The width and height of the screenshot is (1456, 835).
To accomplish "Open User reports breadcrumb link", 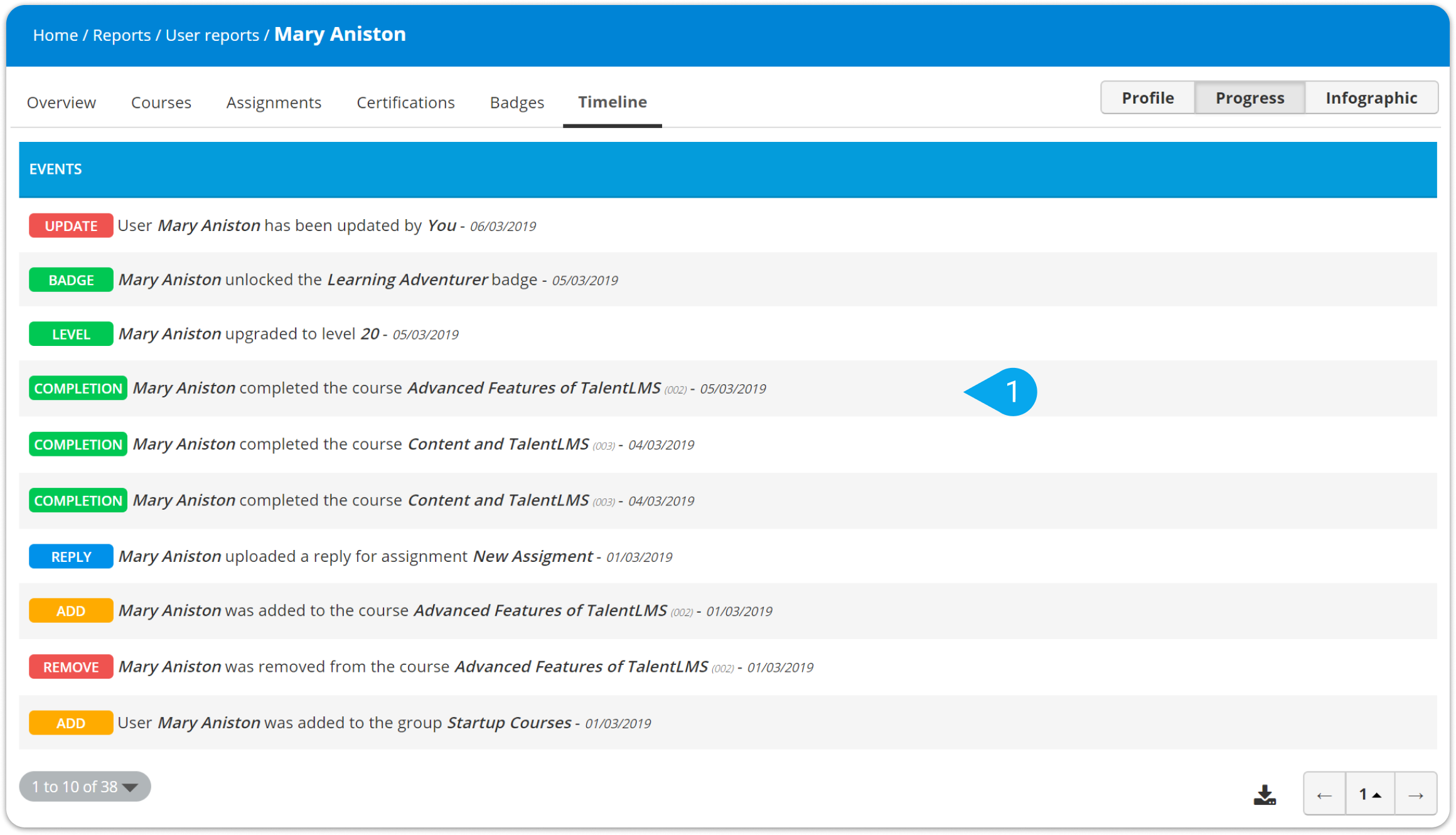I will (x=212, y=35).
